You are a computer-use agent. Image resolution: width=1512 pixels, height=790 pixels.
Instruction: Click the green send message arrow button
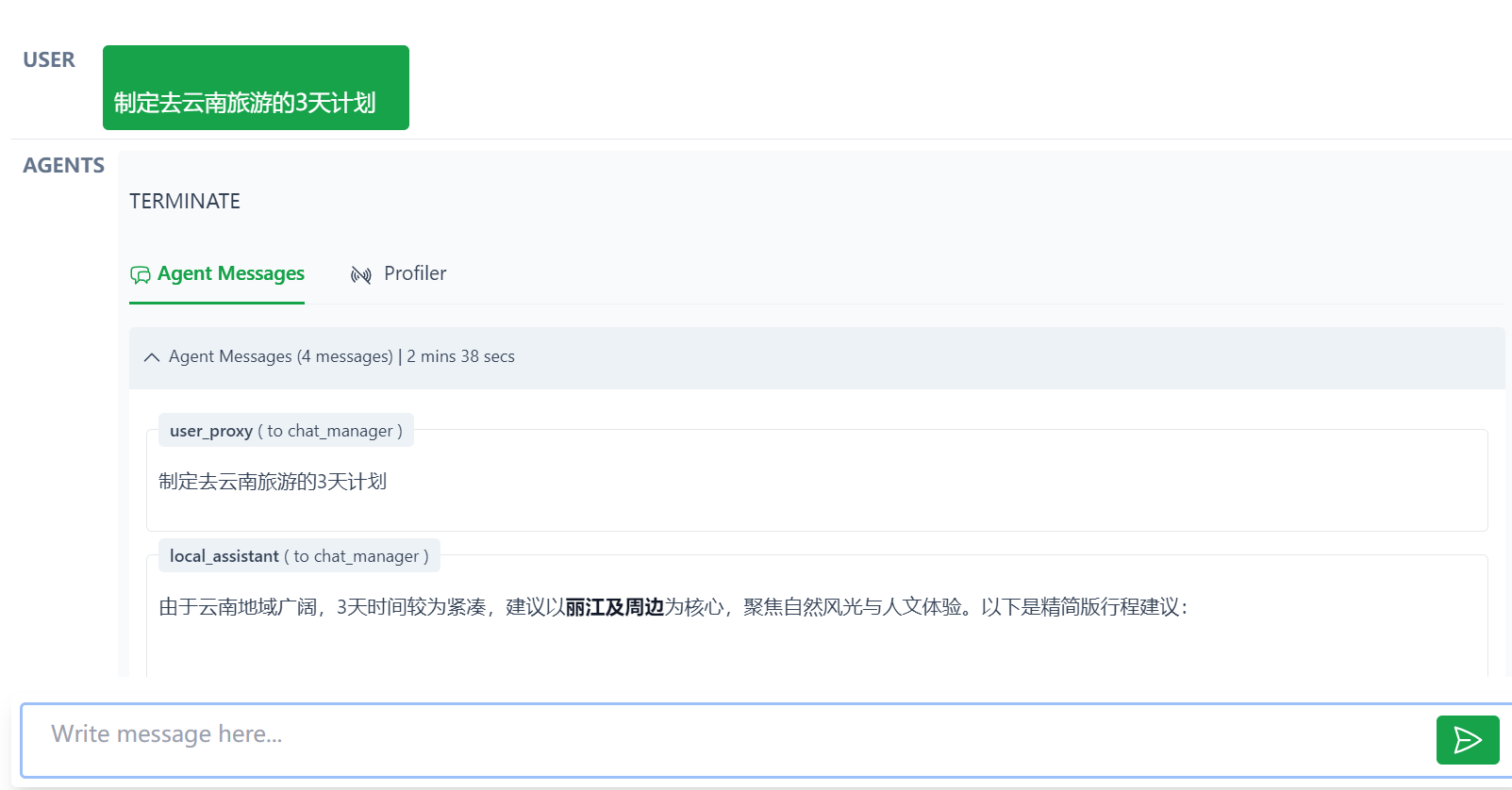(1467, 740)
